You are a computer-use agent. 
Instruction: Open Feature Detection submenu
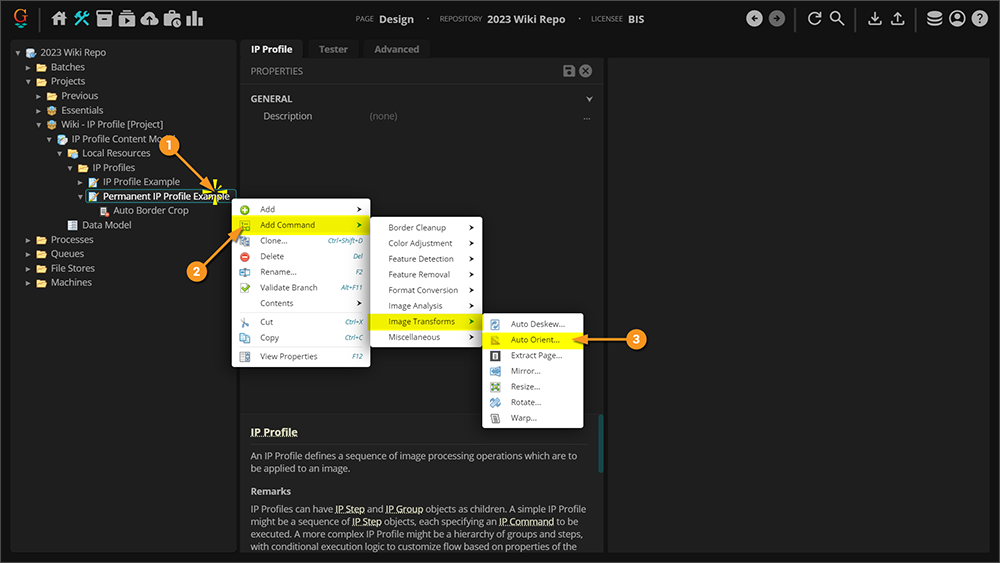click(x=426, y=259)
